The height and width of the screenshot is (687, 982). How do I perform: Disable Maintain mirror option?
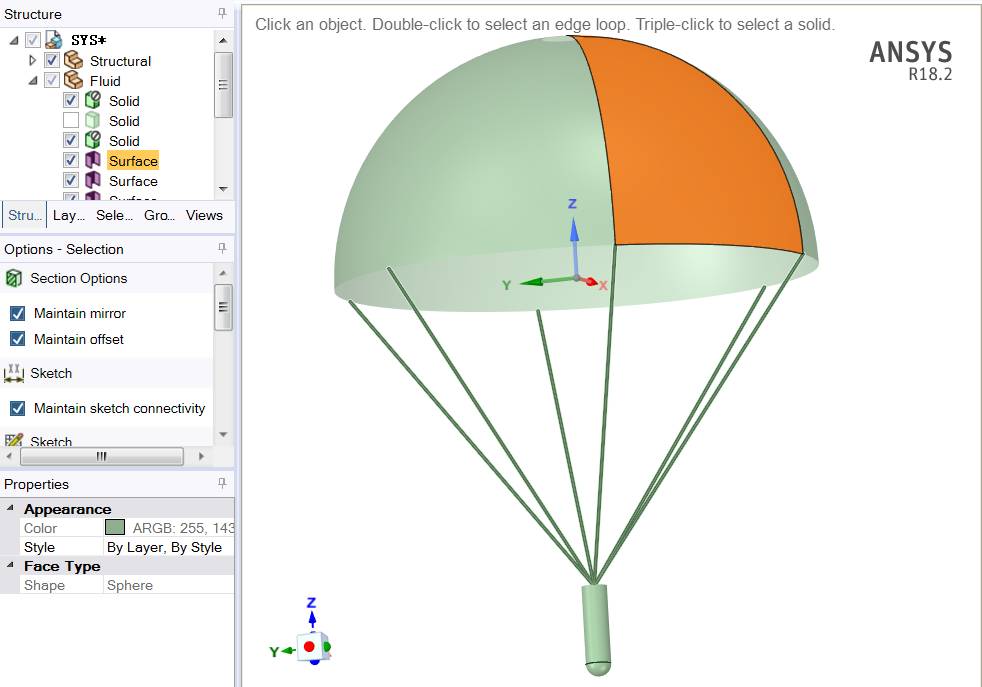tap(18, 313)
